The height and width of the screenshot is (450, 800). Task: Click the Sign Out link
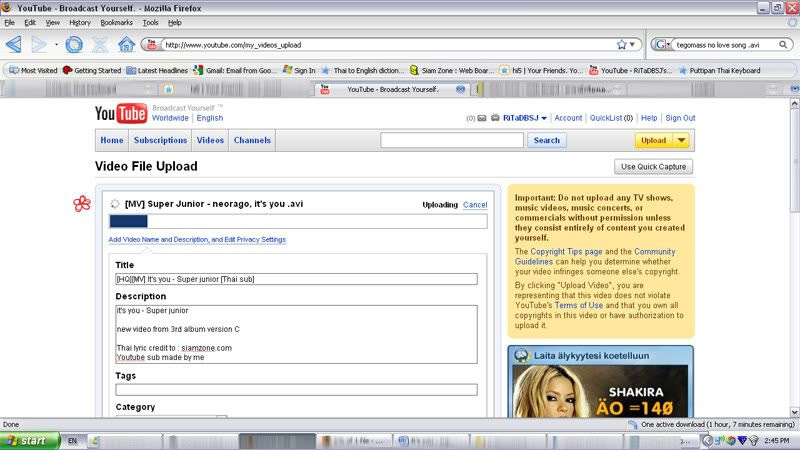coord(680,118)
